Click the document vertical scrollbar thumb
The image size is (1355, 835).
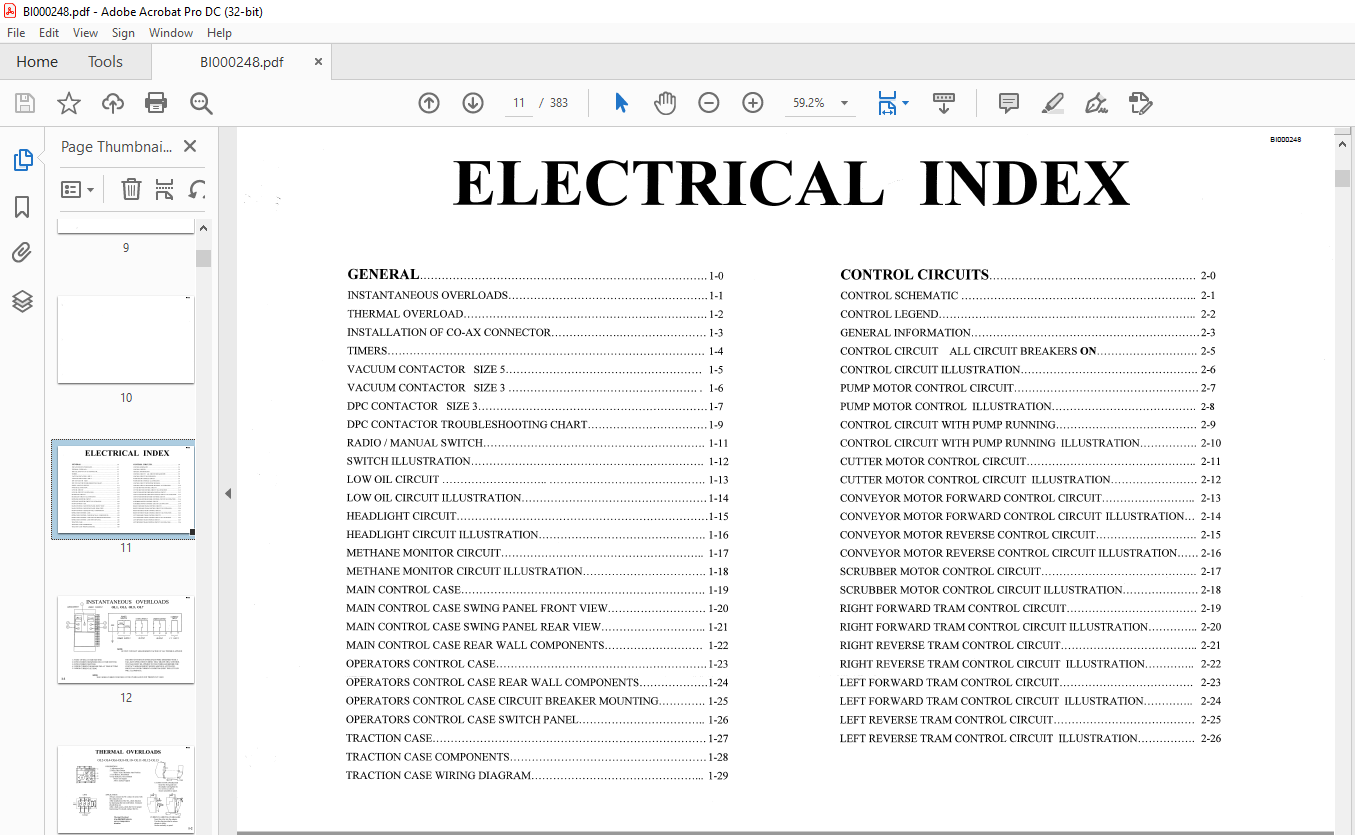(1342, 179)
